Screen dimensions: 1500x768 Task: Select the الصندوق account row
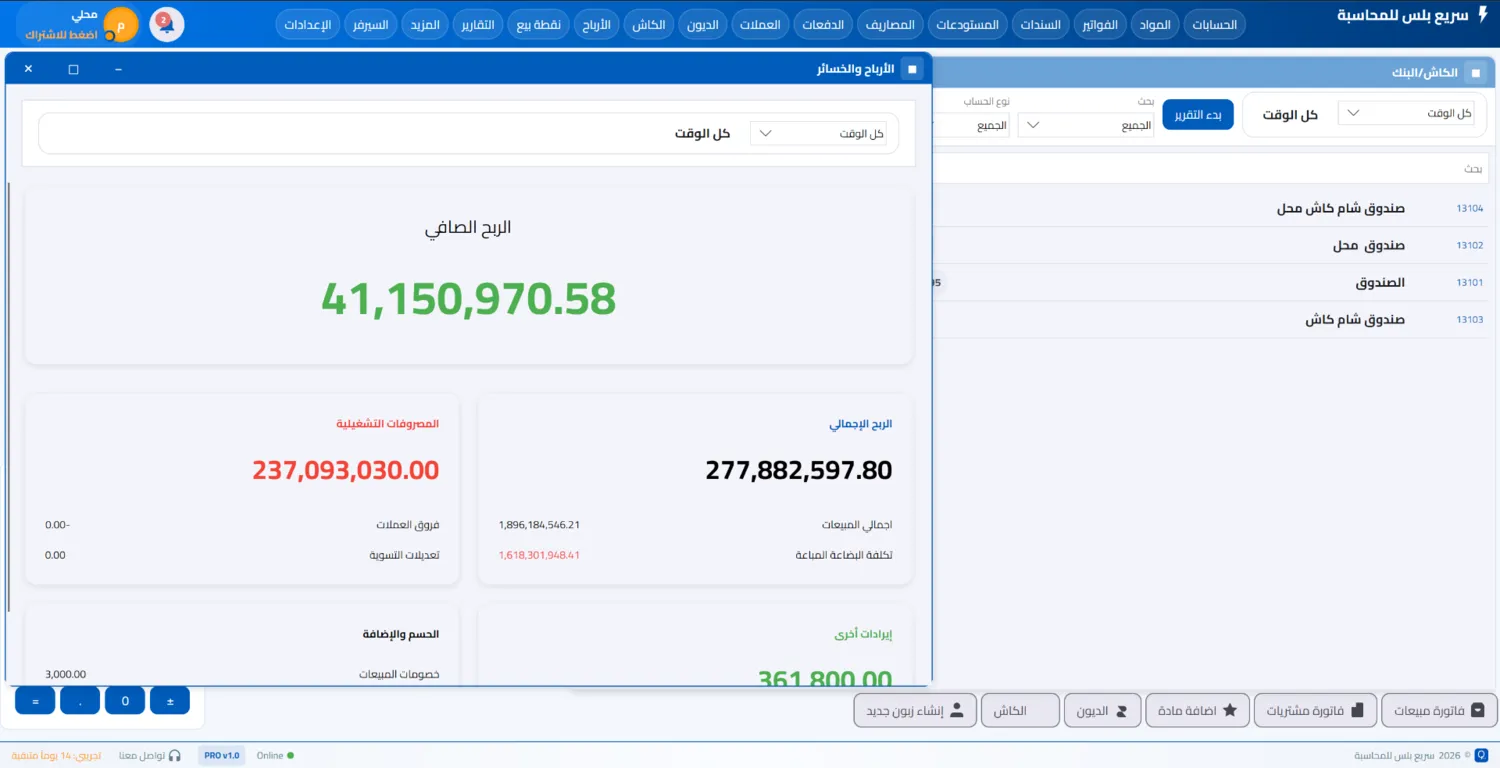tap(1212, 282)
